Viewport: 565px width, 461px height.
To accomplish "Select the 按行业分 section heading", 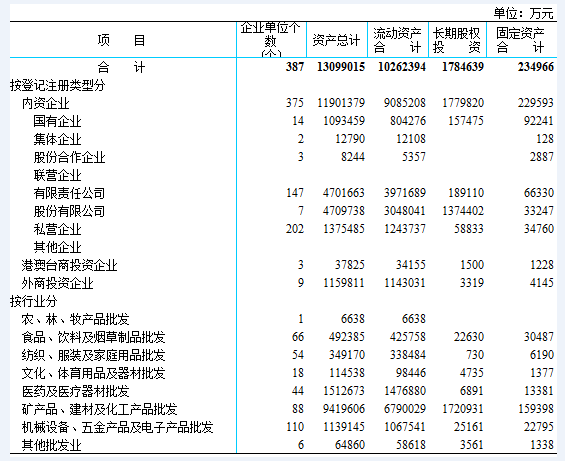I will coord(34,301).
